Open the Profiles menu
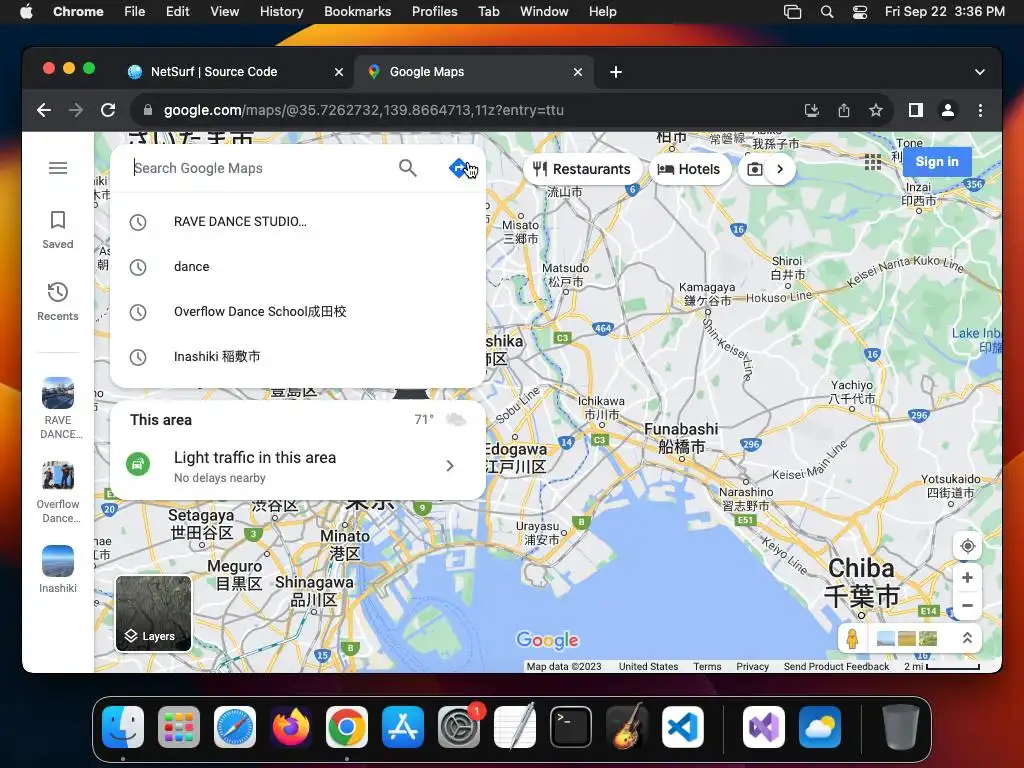 [x=434, y=11]
